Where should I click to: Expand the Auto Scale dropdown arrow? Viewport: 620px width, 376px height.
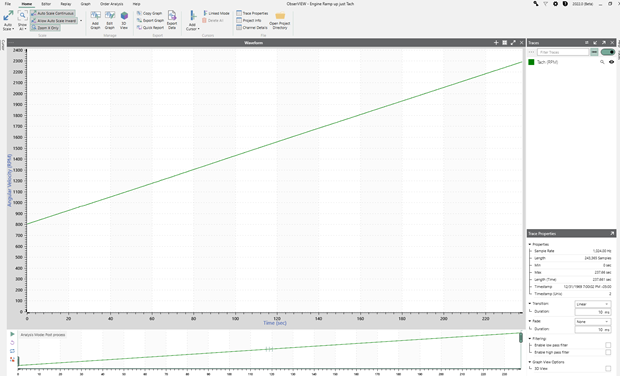13,29
